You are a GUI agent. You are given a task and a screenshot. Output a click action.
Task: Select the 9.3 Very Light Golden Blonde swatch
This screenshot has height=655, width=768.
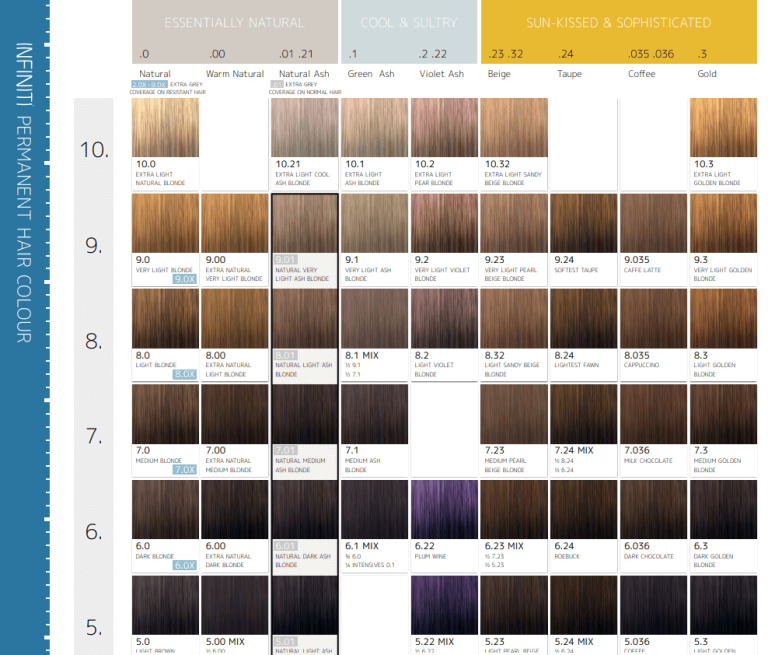click(723, 223)
